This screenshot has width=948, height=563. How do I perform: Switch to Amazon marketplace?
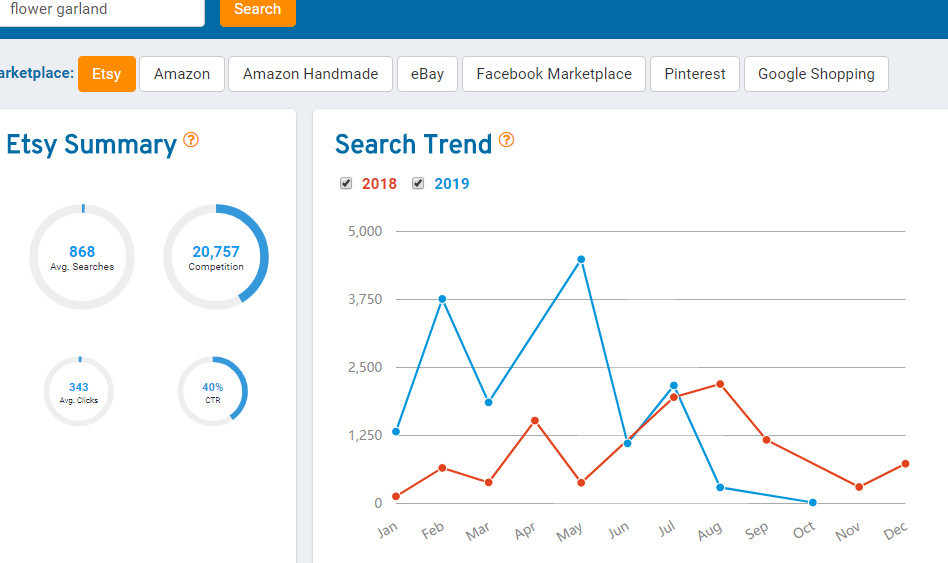tap(182, 74)
